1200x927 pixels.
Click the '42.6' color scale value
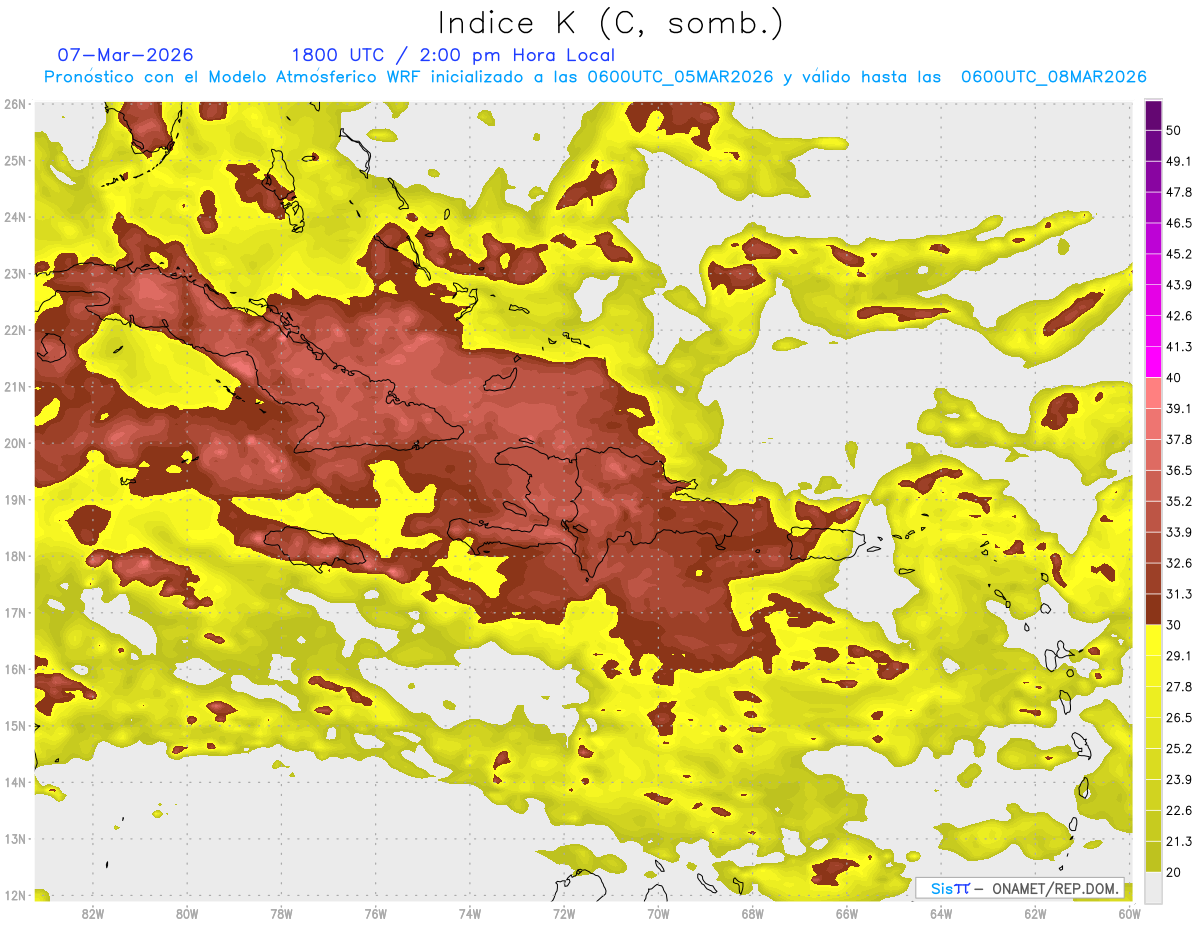[1179, 317]
